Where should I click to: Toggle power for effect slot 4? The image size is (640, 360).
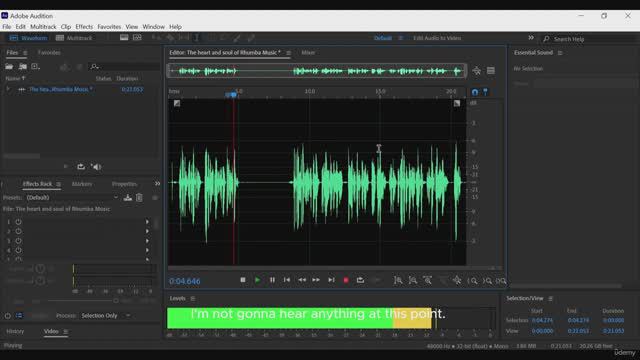pyautogui.click(x=18, y=250)
